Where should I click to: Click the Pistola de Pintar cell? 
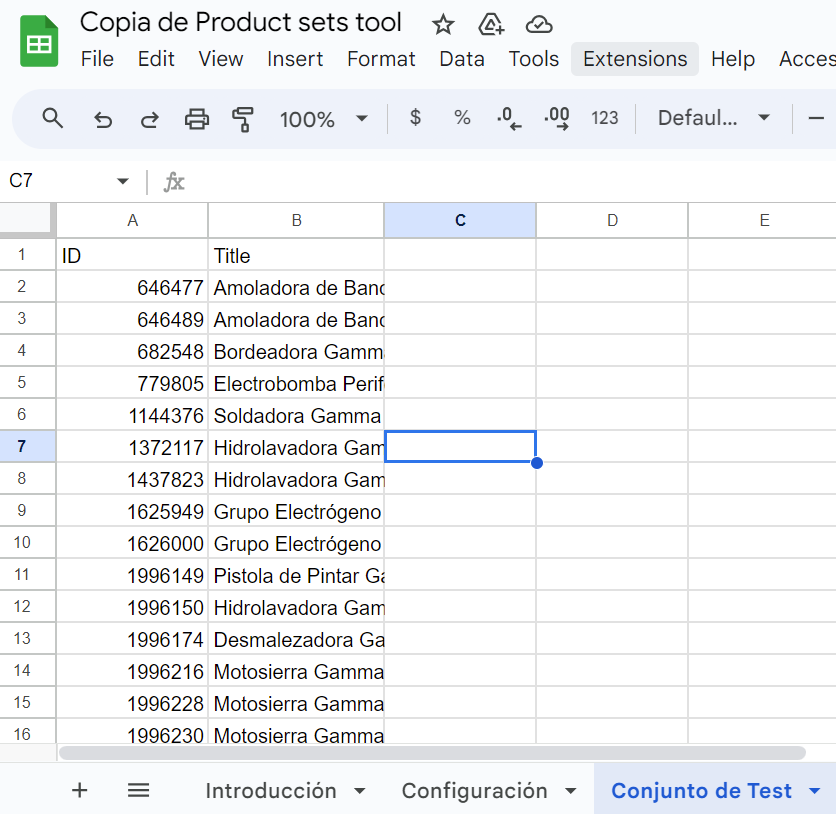(296, 575)
